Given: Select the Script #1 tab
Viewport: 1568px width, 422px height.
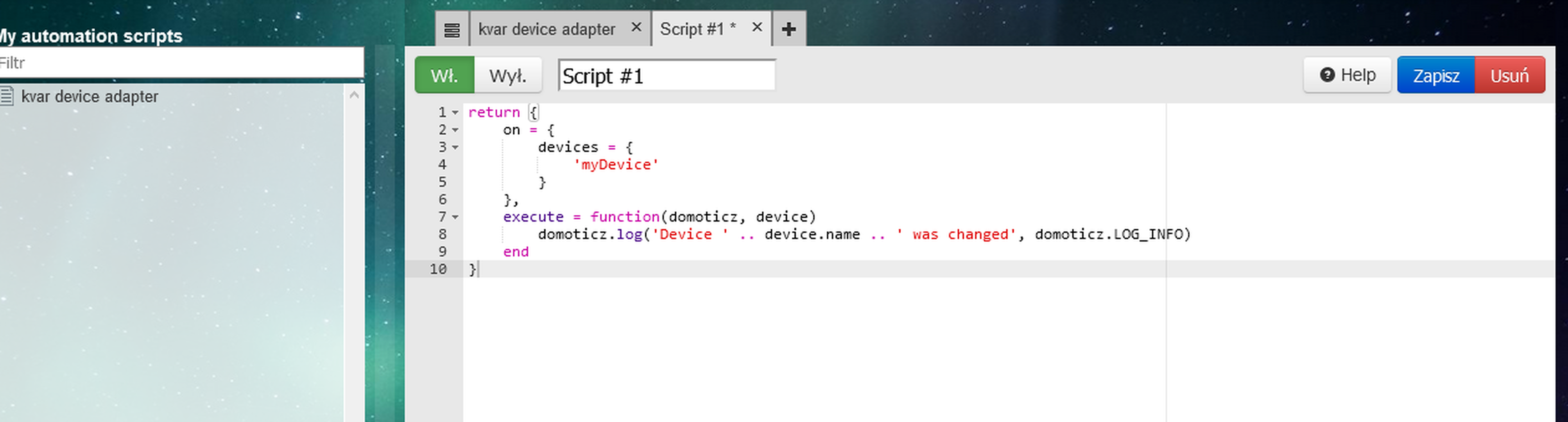Looking at the screenshot, I should [x=697, y=29].
